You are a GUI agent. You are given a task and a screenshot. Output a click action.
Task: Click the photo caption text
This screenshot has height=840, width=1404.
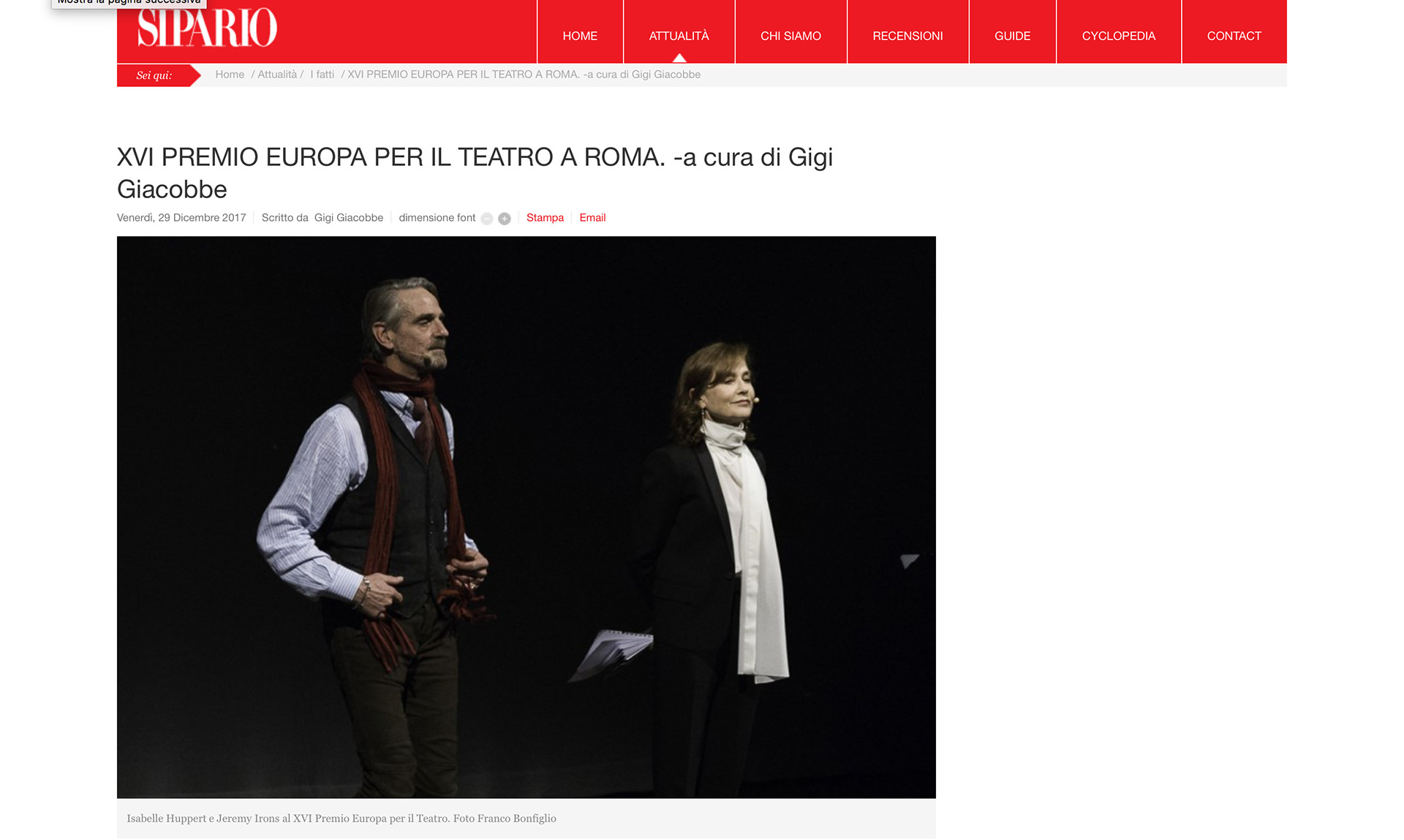click(x=341, y=818)
